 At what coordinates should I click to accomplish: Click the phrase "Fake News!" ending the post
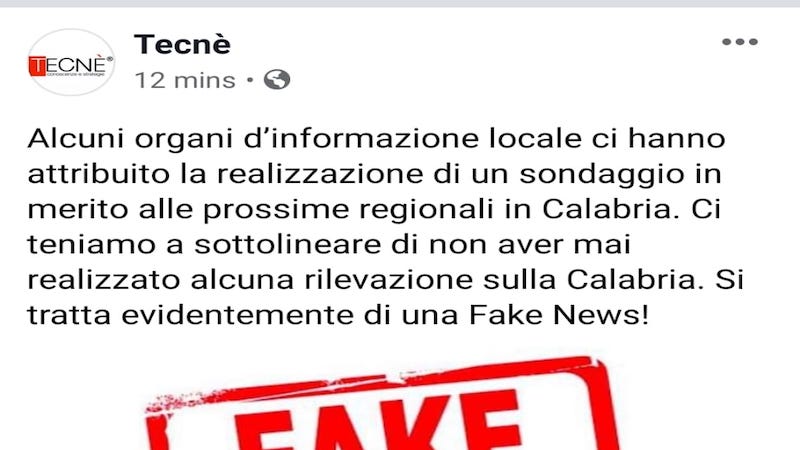(559, 315)
